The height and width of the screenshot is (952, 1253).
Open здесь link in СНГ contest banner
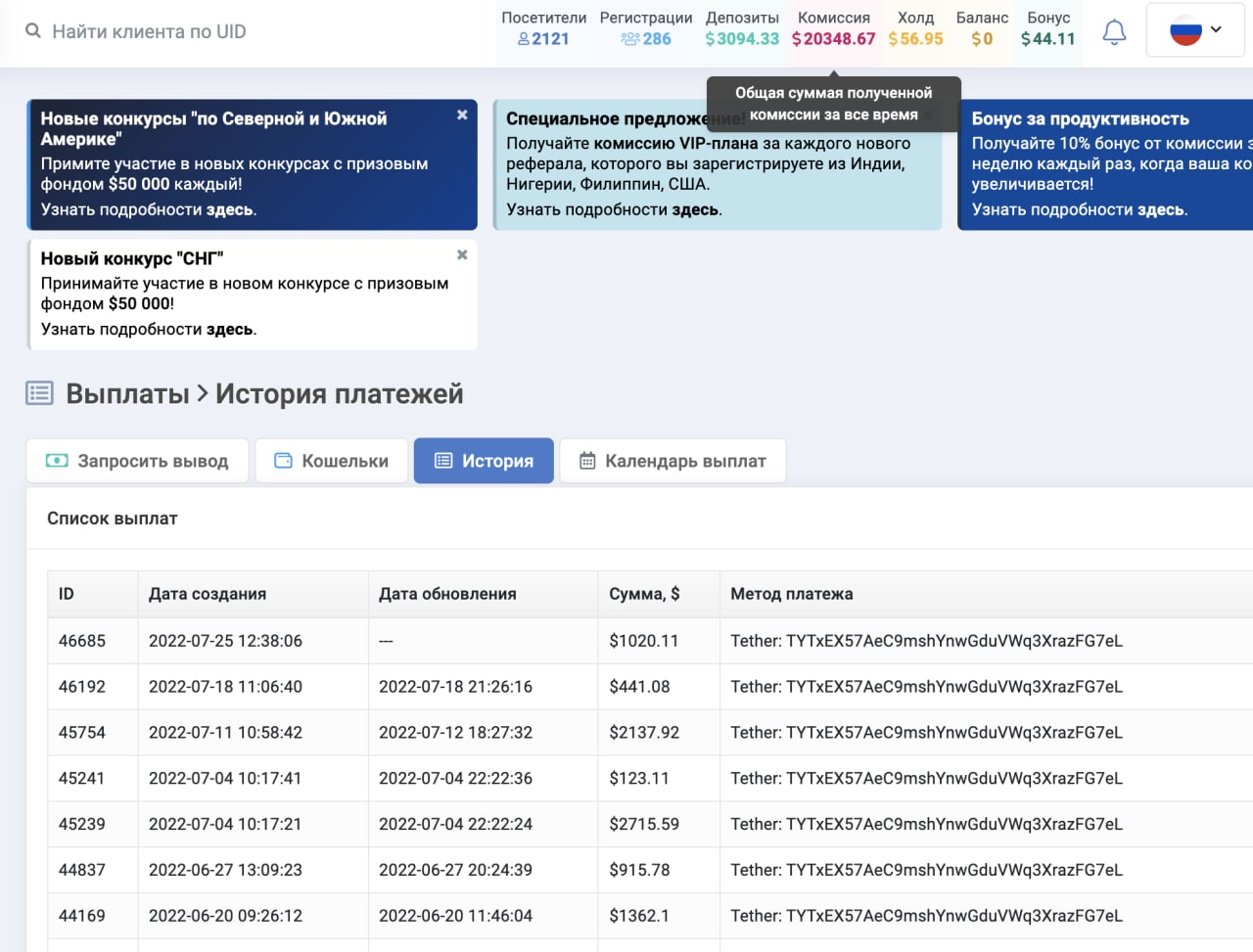click(229, 329)
